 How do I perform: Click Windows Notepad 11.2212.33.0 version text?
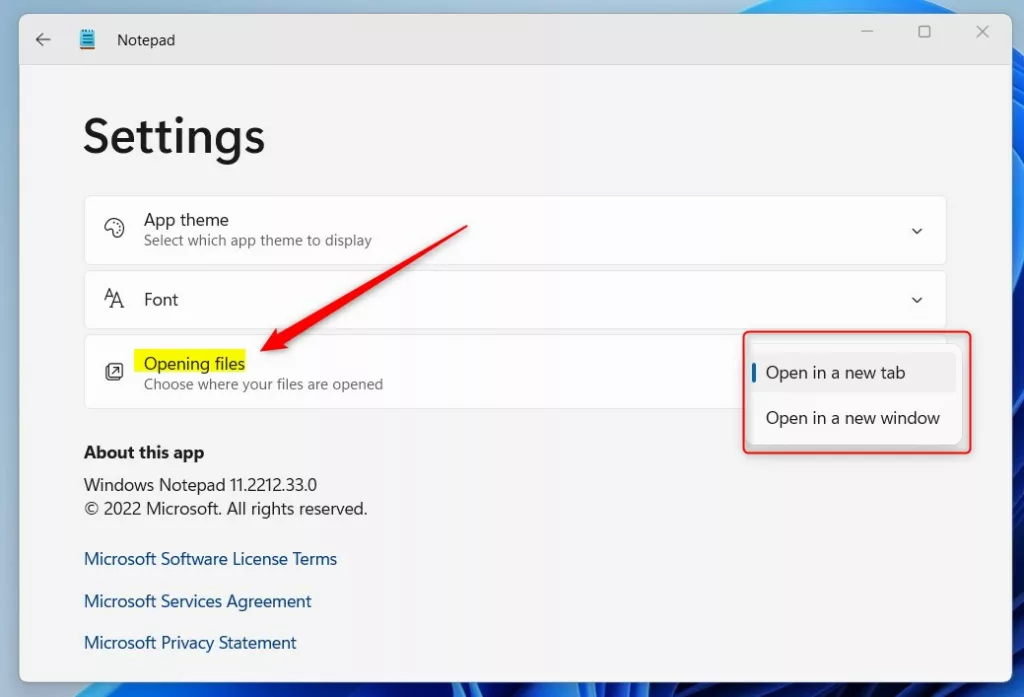(x=200, y=485)
